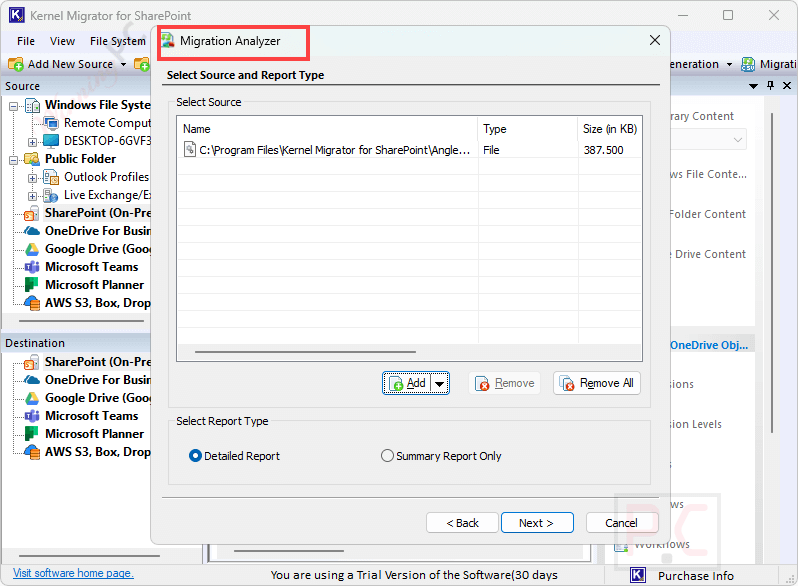Click the Windows File System tree label
Image resolution: width=798 pixels, height=586 pixels.
click(x=98, y=105)
